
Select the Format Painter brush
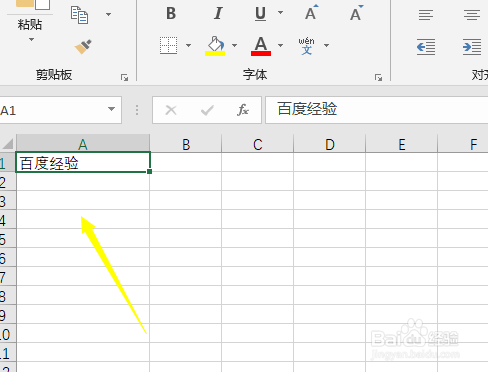point(83,47)
